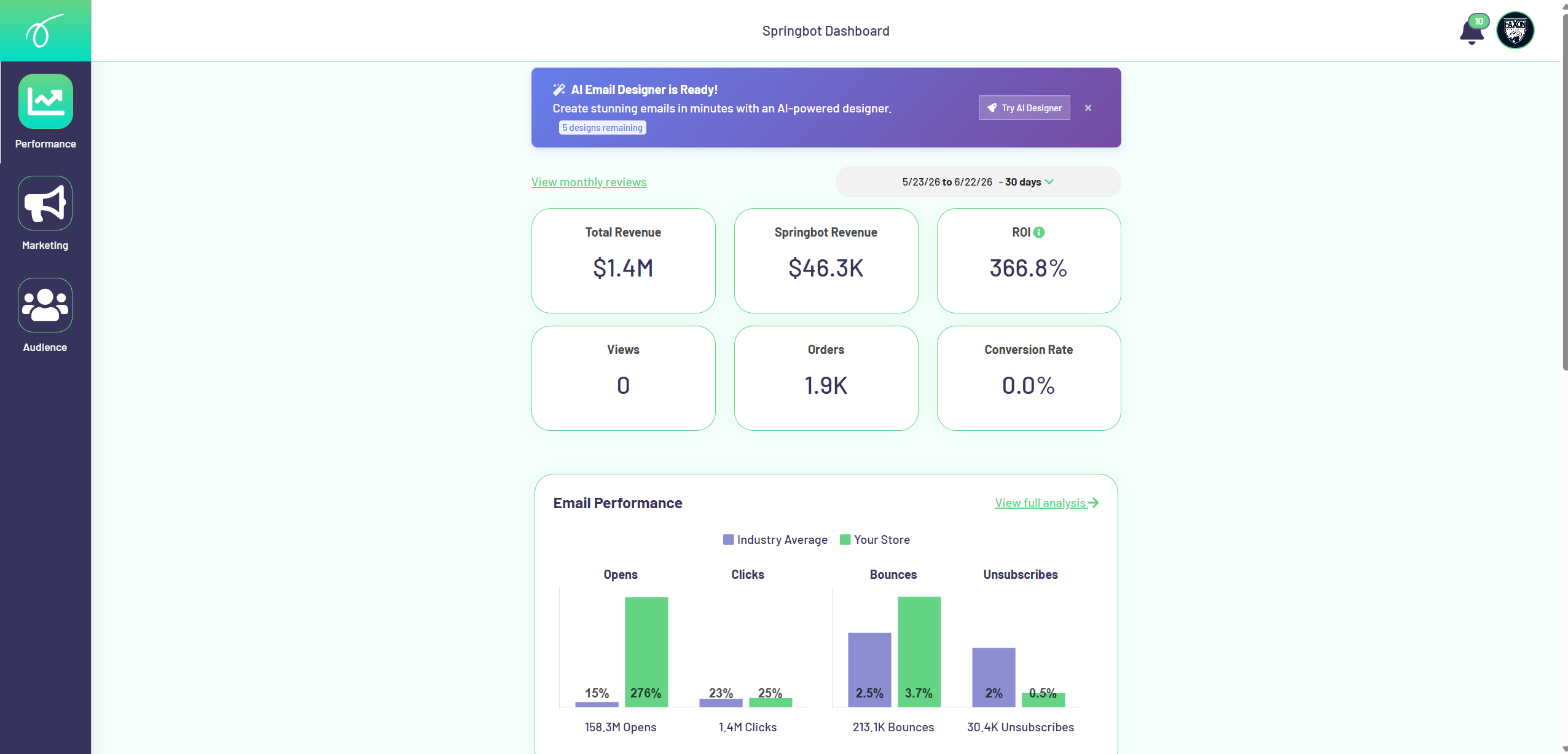This screenshot has height=754, width=1568.
Task: Click the View full analysis link
Action: tap(1047, 503)
